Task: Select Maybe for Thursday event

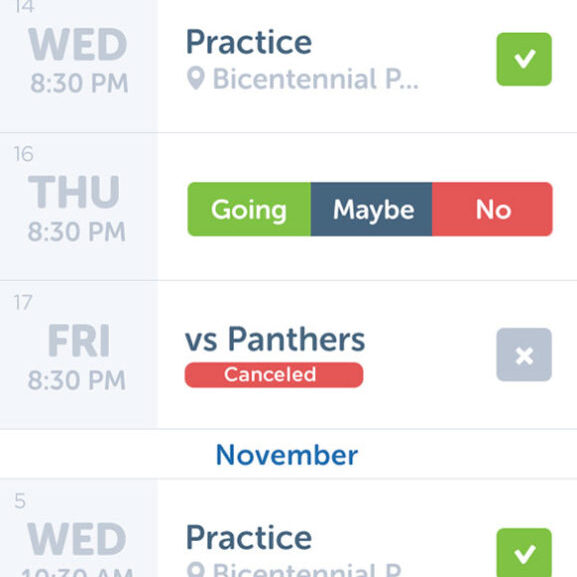Action: [371, 209]
